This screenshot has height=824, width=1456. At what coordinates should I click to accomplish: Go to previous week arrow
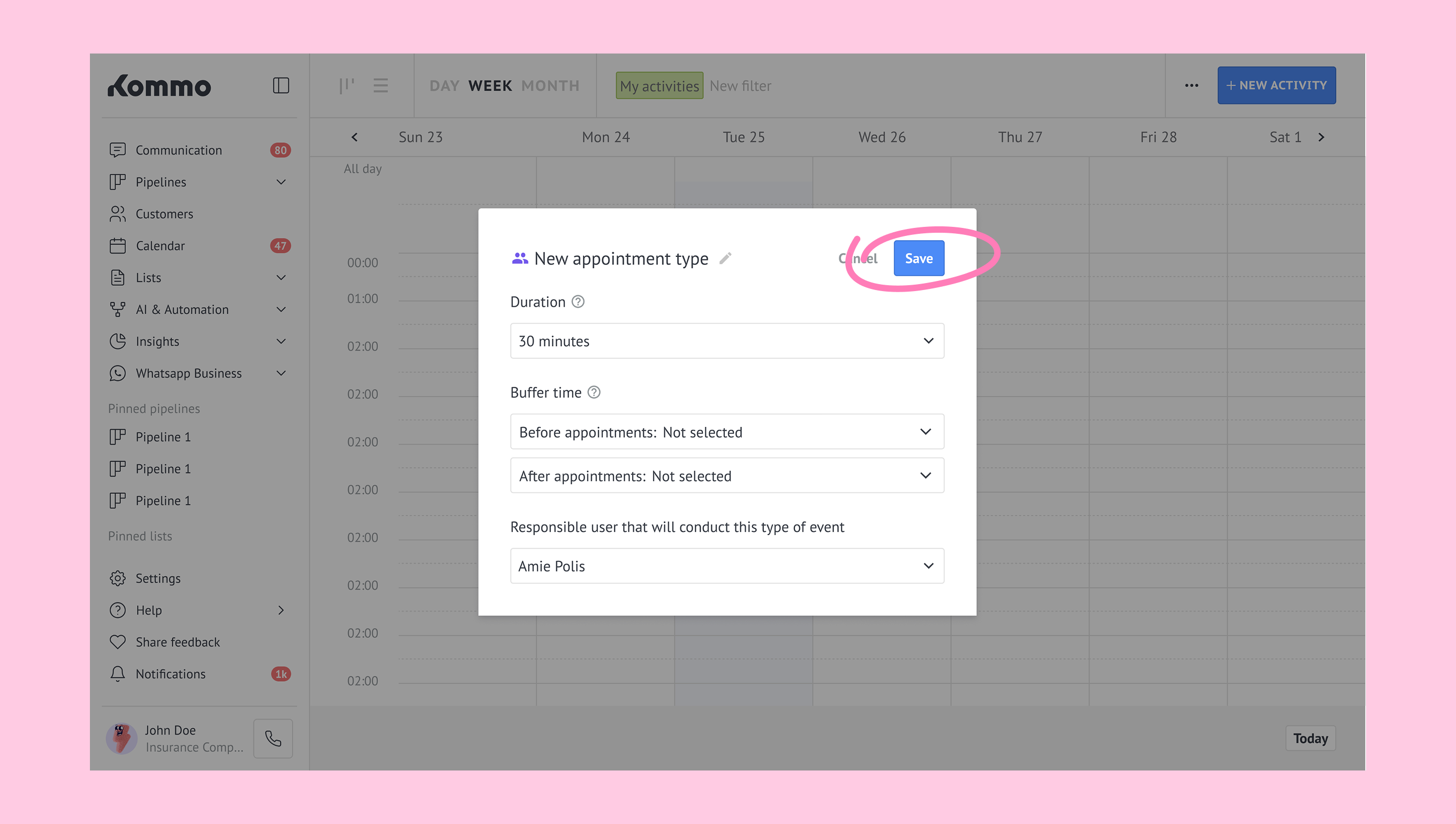click(354, 137)
